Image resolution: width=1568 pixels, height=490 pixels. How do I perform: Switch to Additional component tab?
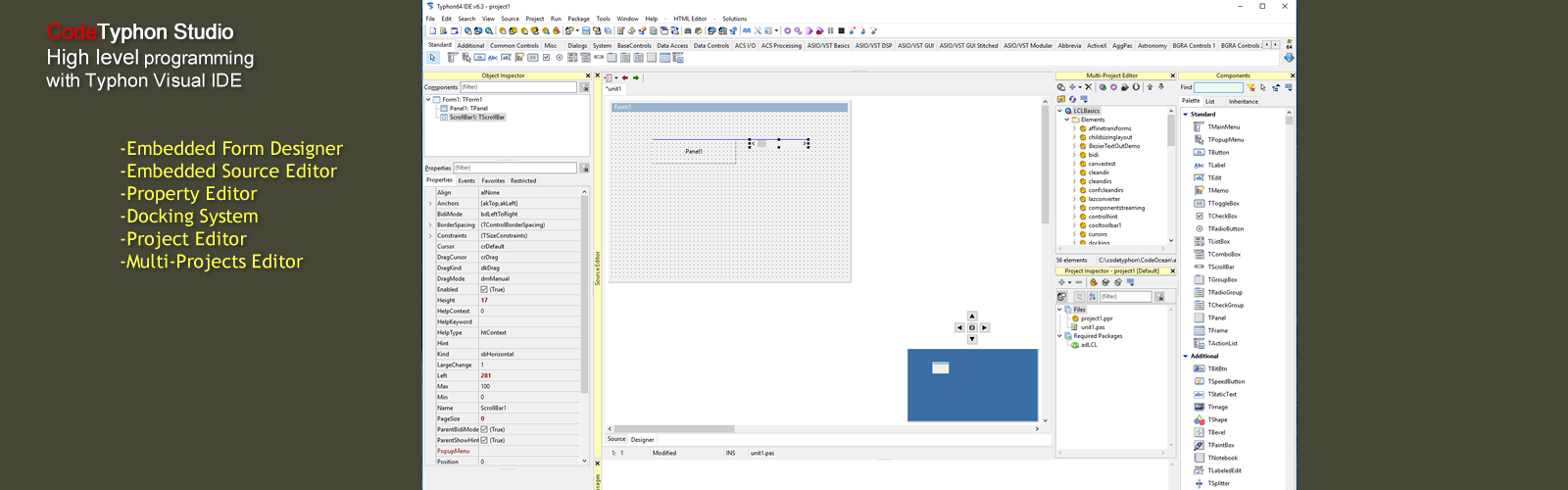pos(470,45)
